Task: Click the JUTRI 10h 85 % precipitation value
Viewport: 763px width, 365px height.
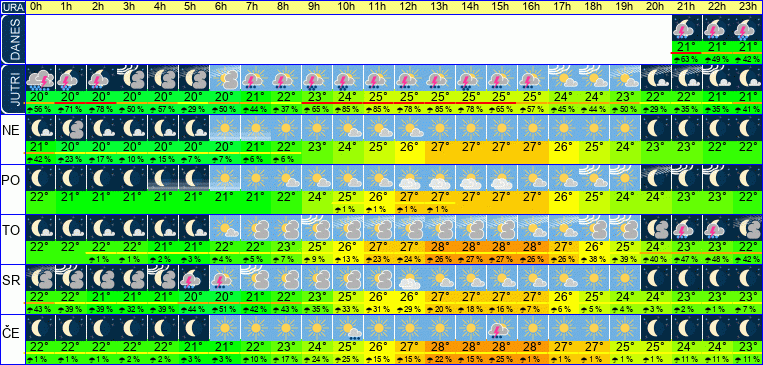Action: click(x=348, y=110)
